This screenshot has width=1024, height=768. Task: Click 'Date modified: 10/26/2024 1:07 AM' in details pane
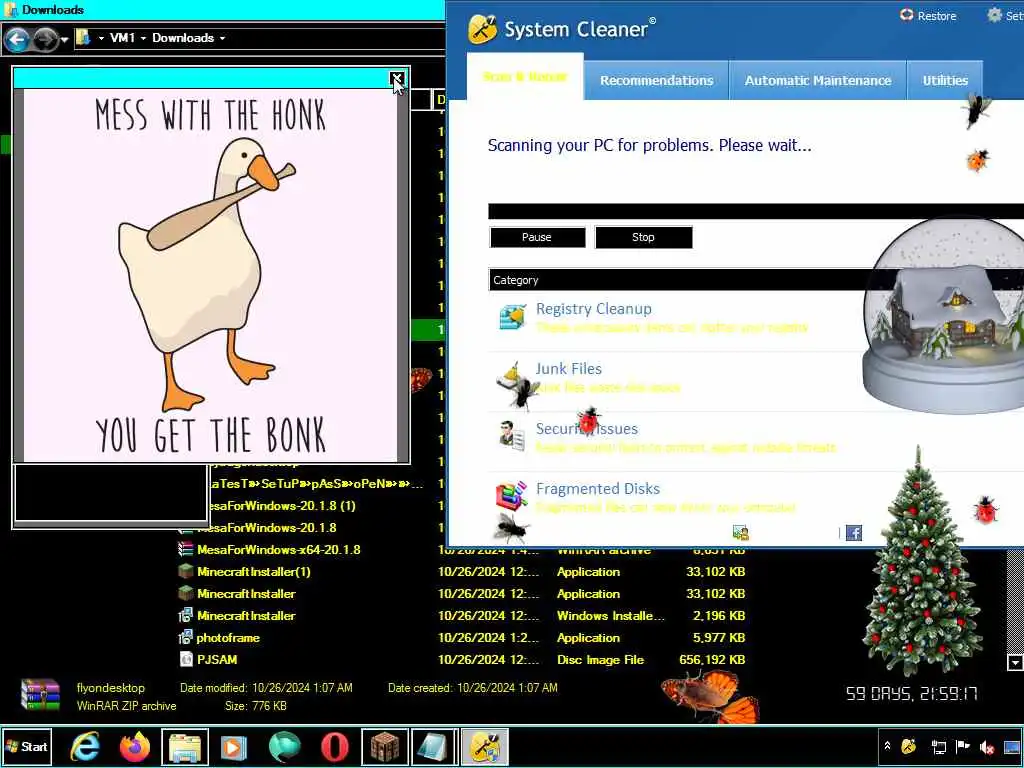tap(266, 688)
